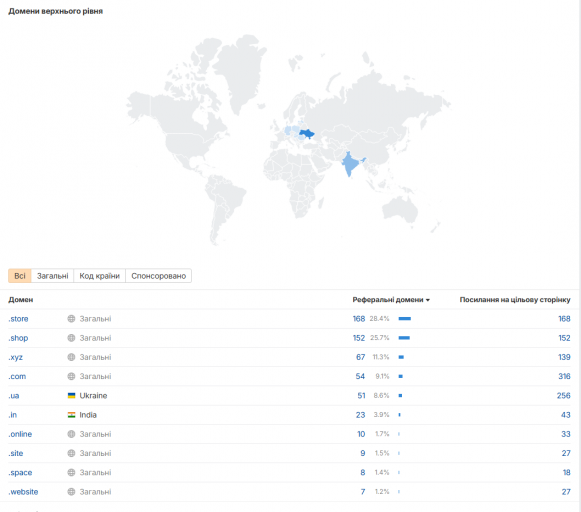Click target page links 43 for .in

coord(566,415)
